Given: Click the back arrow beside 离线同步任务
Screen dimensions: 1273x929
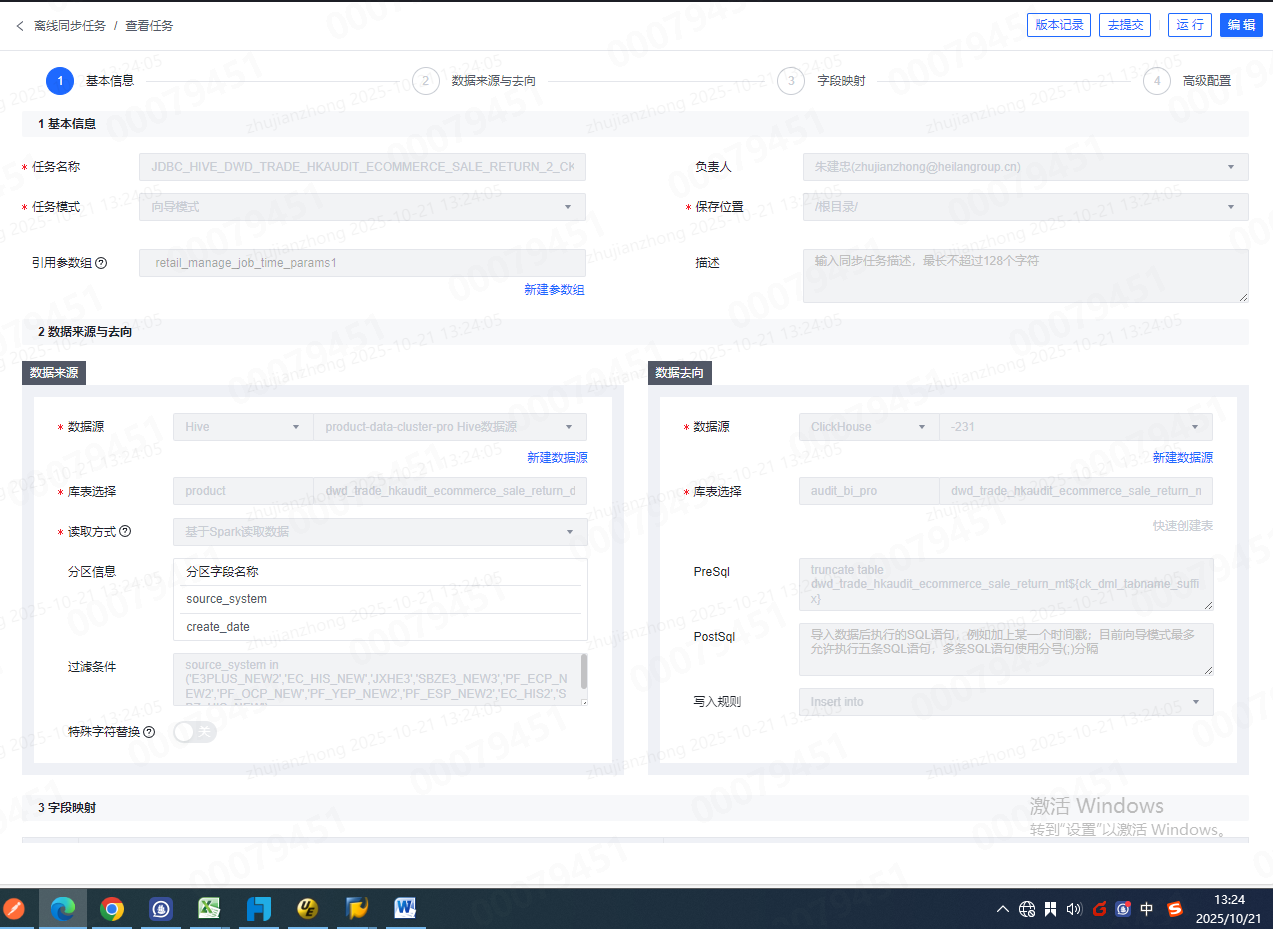Looking at the screenshot, I should tap(19, 26).
